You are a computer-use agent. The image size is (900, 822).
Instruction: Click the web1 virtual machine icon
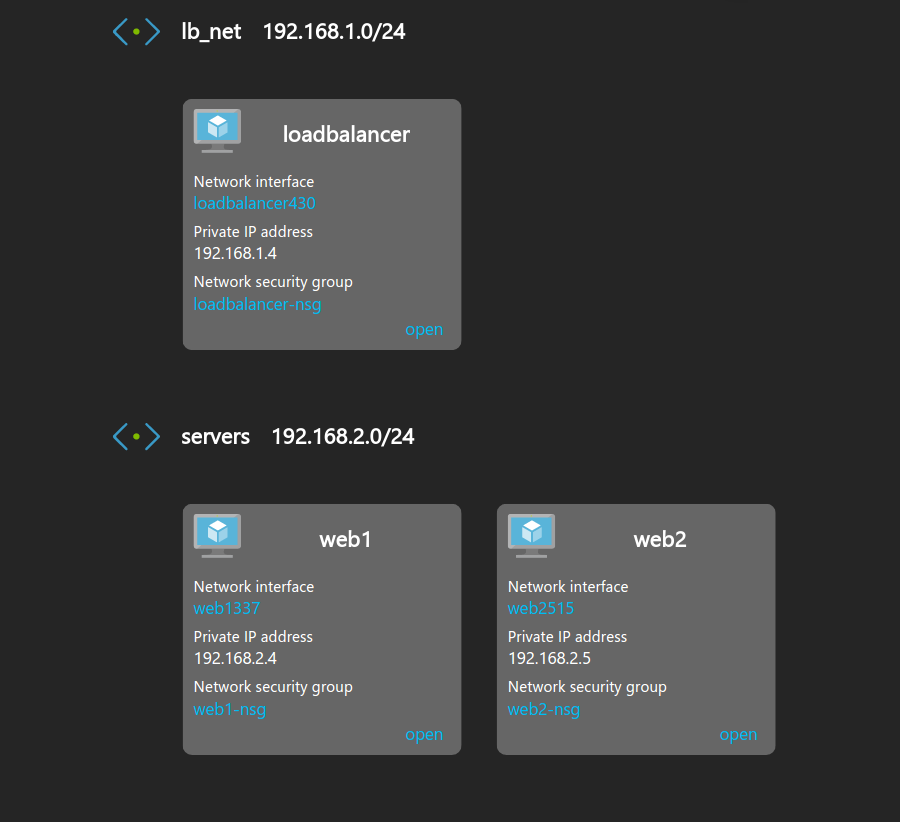point(217,535)
